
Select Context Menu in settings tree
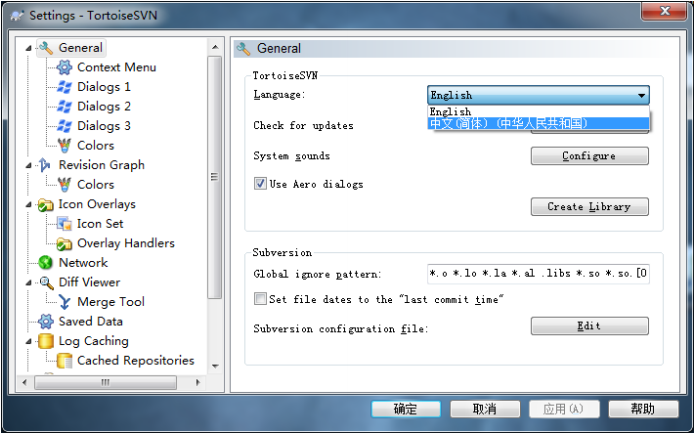[117, 67]
